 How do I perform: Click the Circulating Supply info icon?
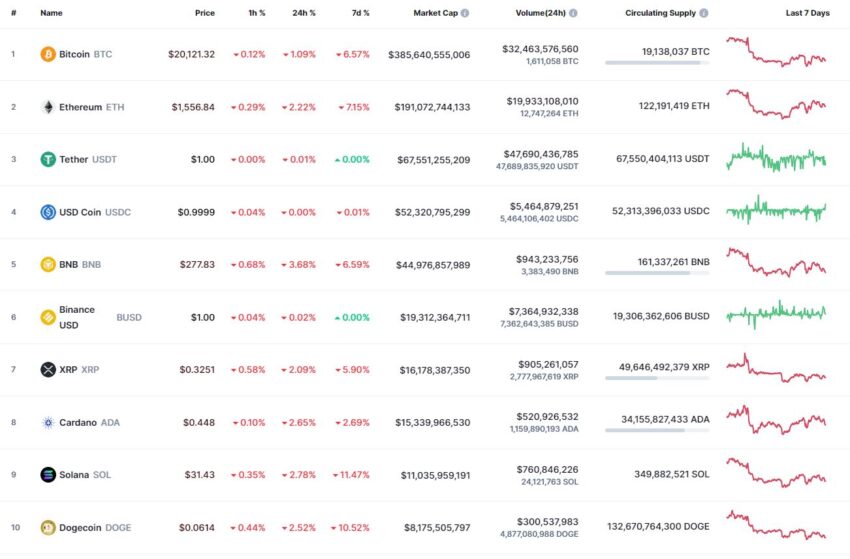click(x=704, y=13)
